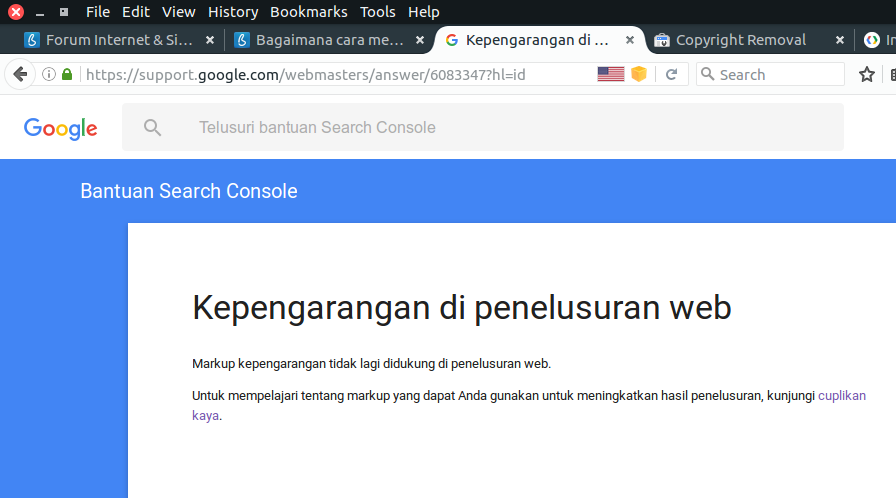
Task: Switch to the Copyright Removal tab
Action: pos(741,40)
